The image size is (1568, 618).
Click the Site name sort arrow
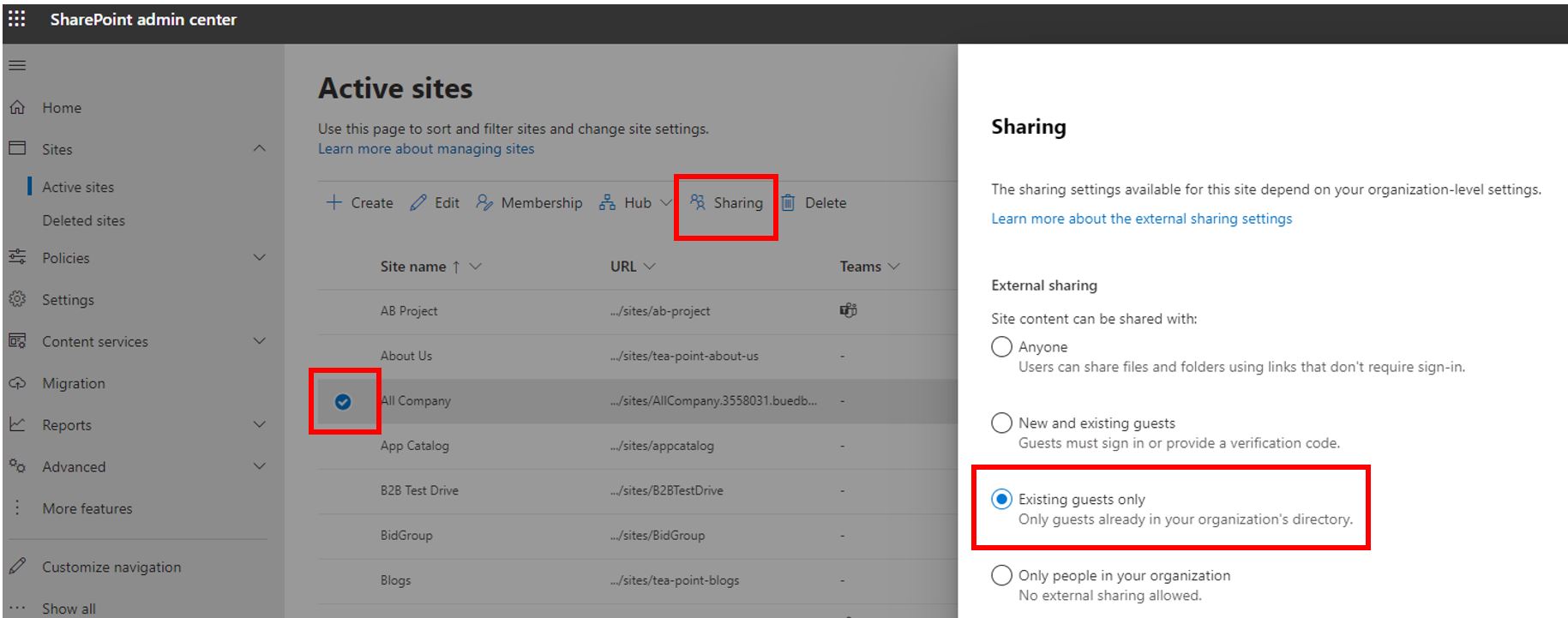[456, 267]
